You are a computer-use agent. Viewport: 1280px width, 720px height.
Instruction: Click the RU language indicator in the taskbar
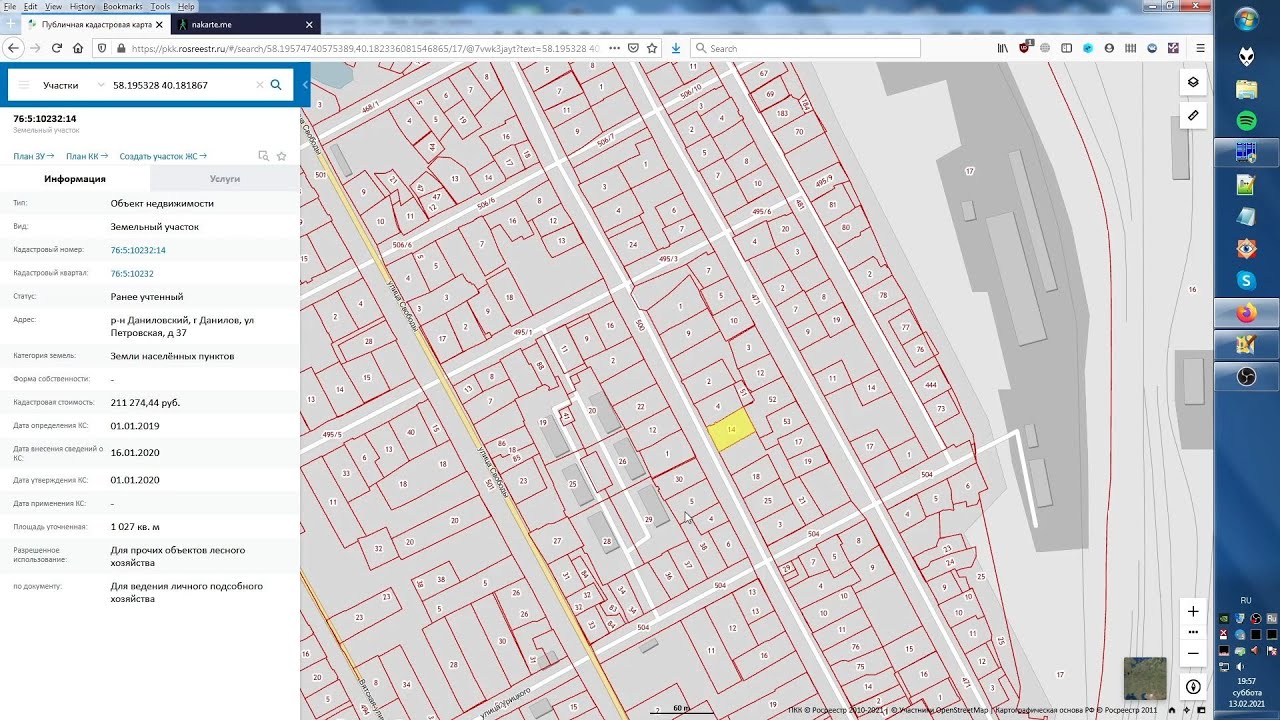pyautogui.click(x=1246, y=600)
